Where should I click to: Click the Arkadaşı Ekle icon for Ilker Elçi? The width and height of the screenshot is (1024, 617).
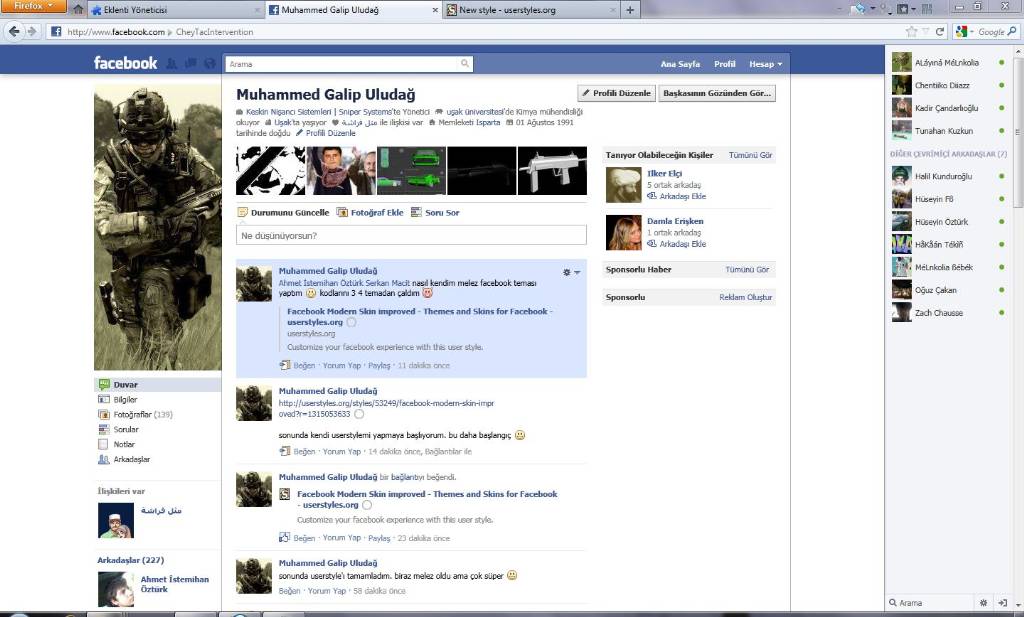[x=652, y=196]
